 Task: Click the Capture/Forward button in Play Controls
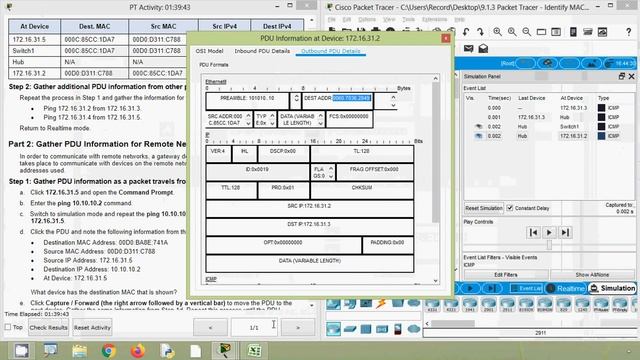click(565, 232)
